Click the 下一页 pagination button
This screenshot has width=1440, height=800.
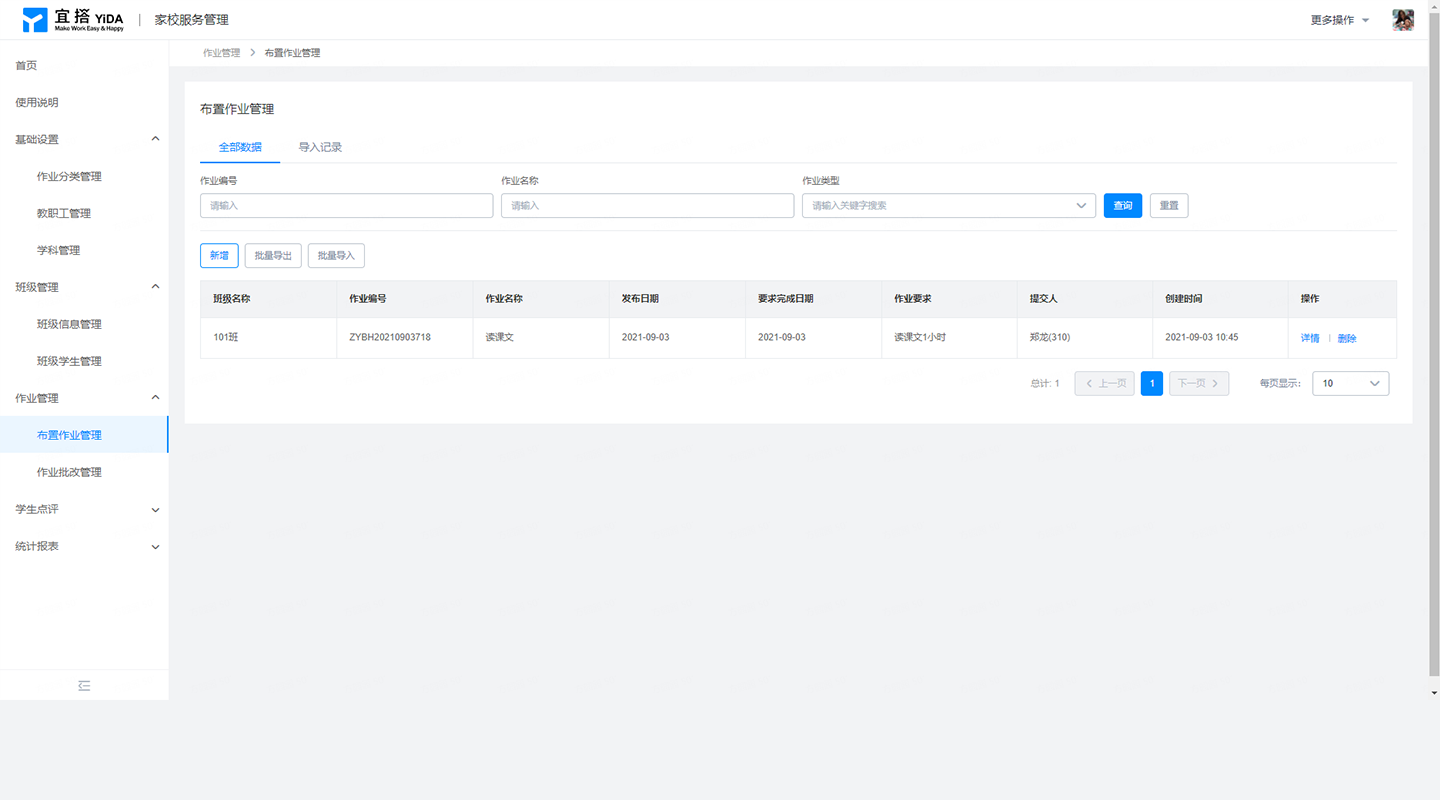[x=1199, y=383]
